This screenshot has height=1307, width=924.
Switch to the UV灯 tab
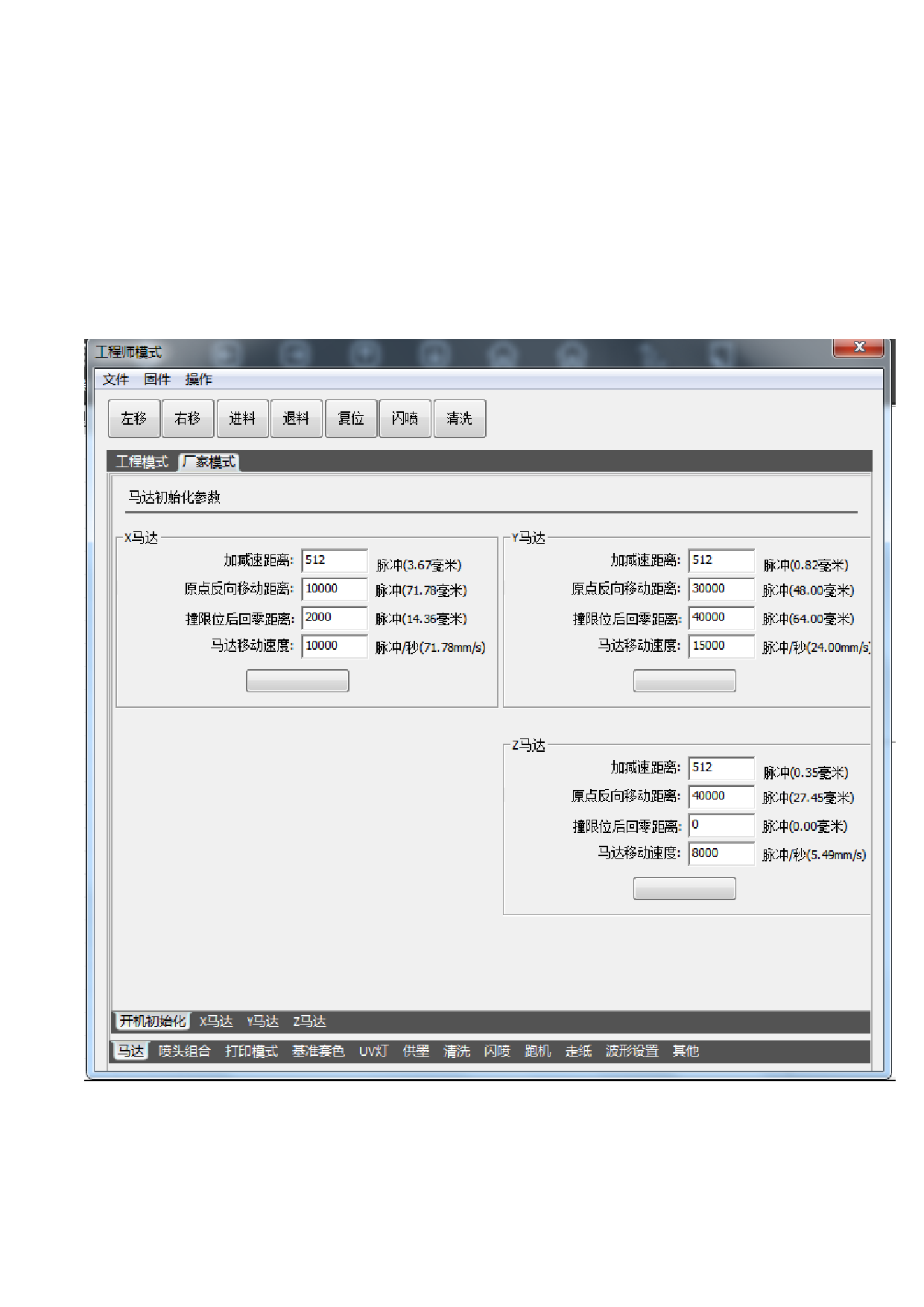[373, 1051]
